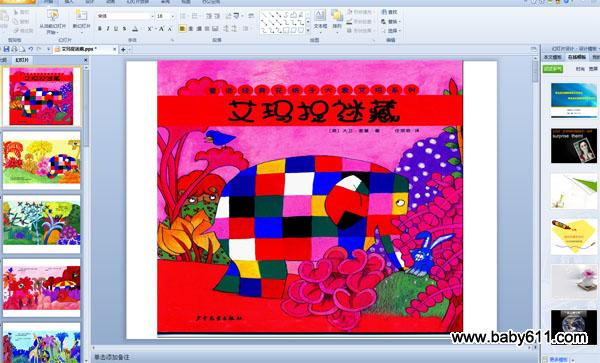Image resolution: width=600 pixels, height=363 pixels.
Task: Switch to the Slides tab in left pane
Action: pos(22,60)
